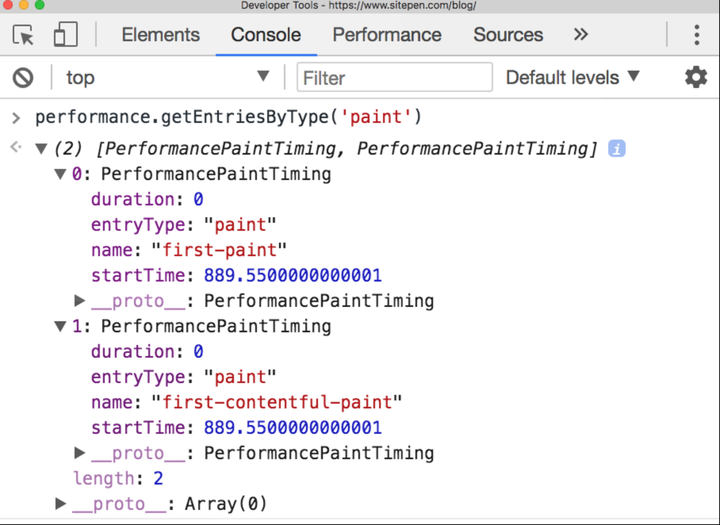Click the Filter input field
Viewport: 720px width, 525px height.
tap(395, 78)
